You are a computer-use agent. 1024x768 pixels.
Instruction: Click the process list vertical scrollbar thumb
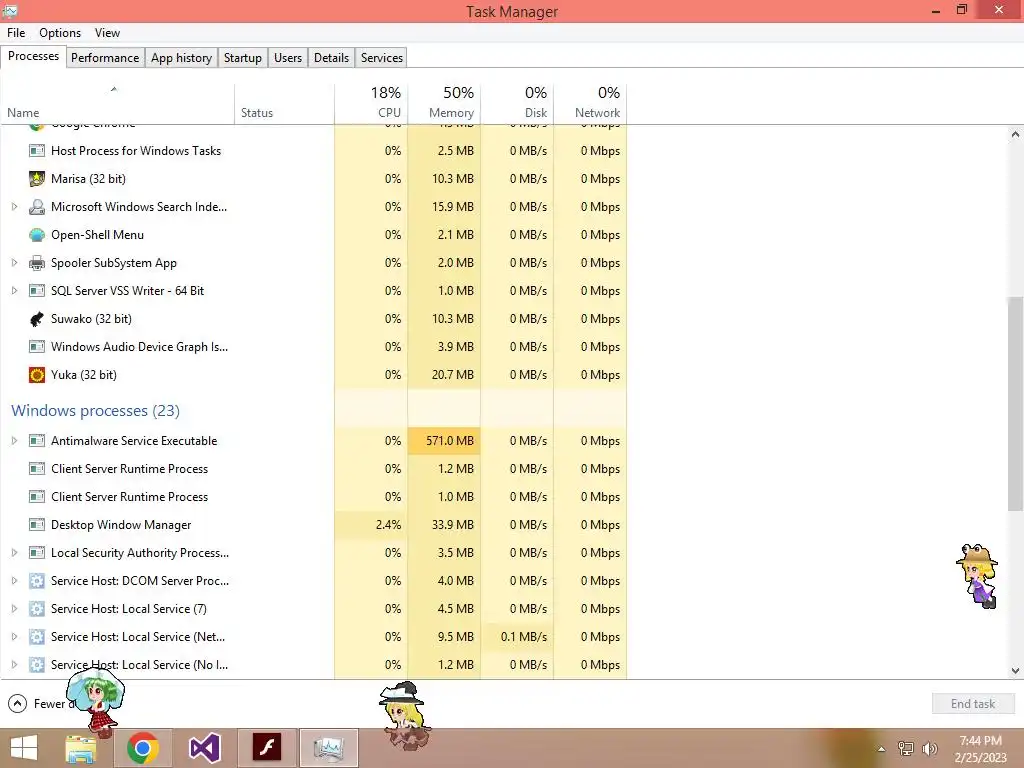pyautogui.click(x=1015, y=404)
